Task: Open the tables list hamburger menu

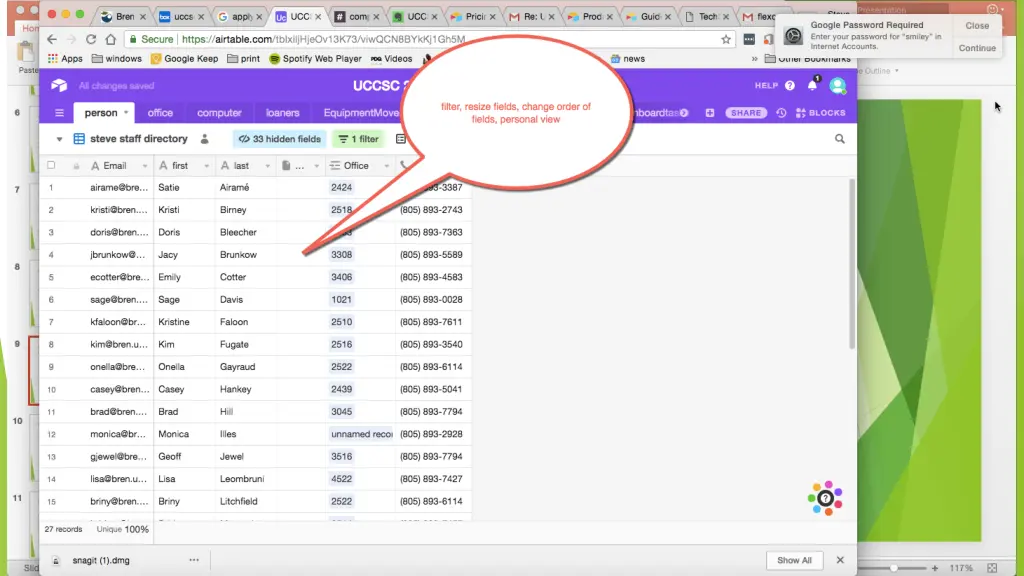Action: coord(59,113)
